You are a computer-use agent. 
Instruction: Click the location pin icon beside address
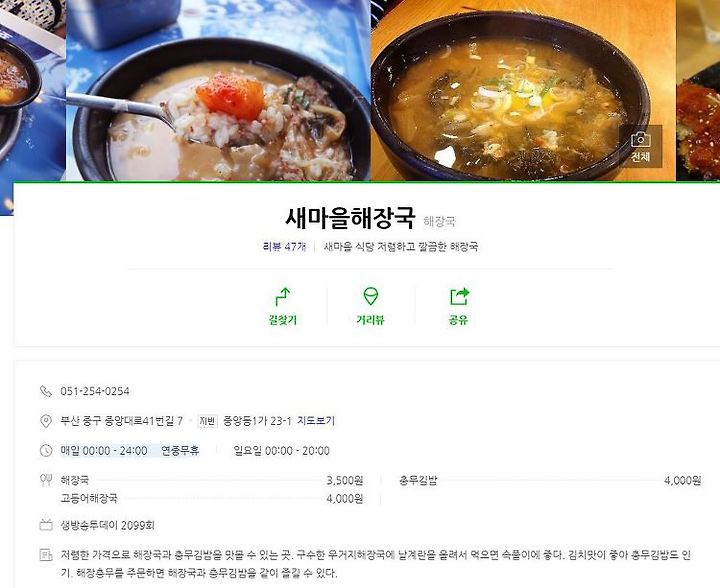[x=46, y=421]
